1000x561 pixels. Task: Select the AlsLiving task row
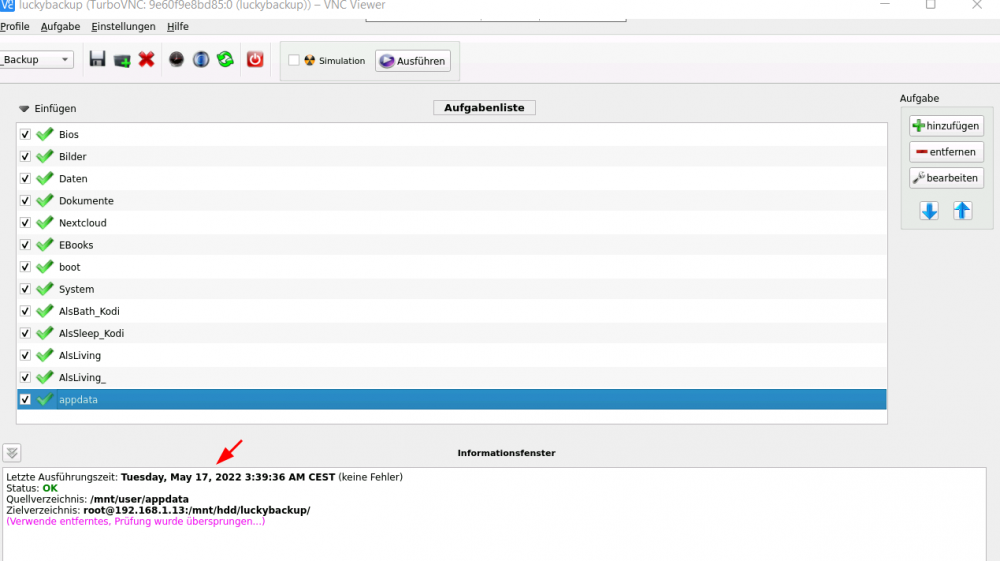(x=452, y=355)
